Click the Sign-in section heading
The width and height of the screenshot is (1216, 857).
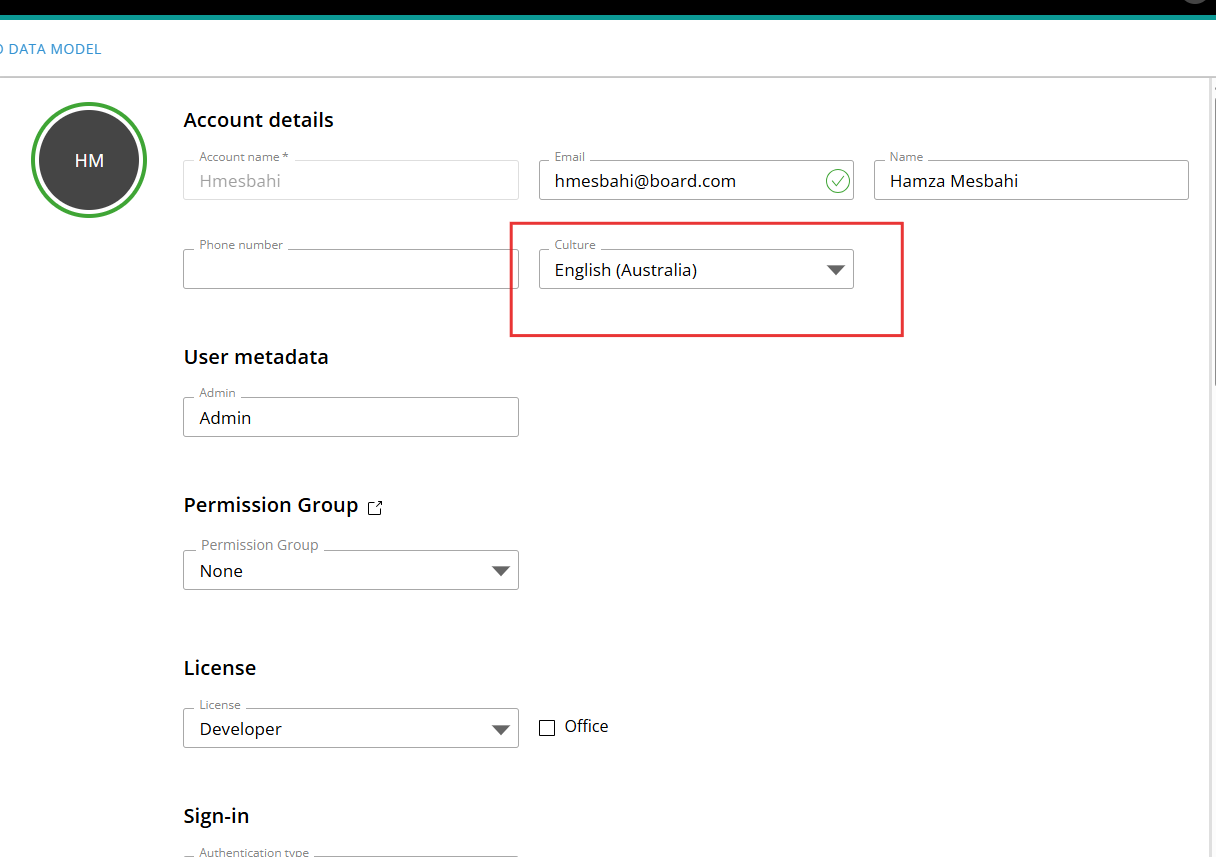click(217, 816)
